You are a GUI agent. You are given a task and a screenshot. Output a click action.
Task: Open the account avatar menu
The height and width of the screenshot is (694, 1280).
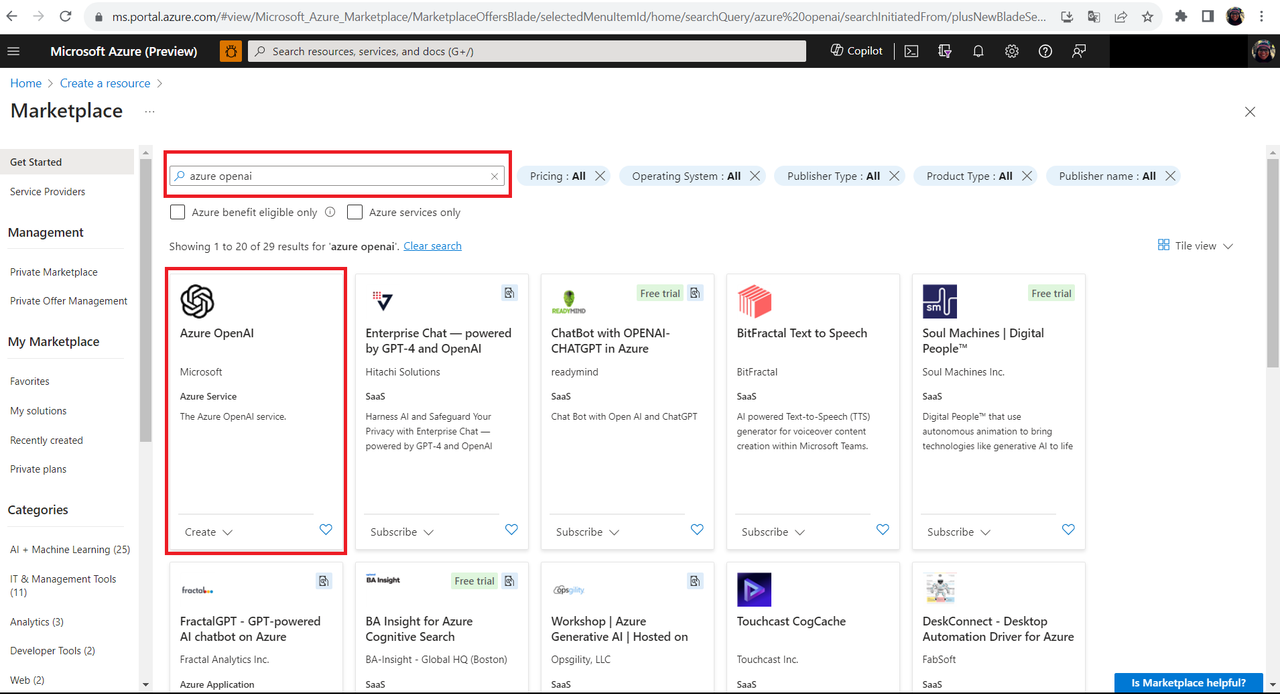click(1262, 51)
